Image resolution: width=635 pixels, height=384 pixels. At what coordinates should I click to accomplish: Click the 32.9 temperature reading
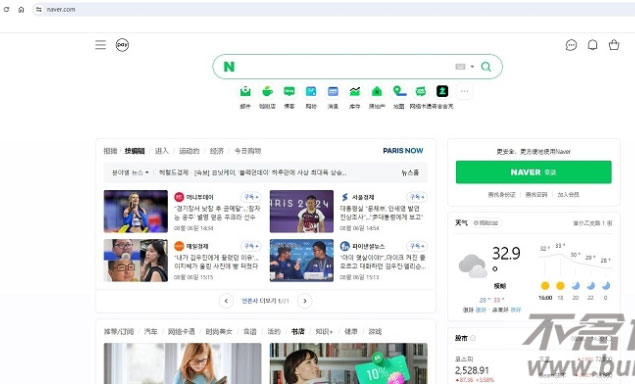click(x=506, y=254)
